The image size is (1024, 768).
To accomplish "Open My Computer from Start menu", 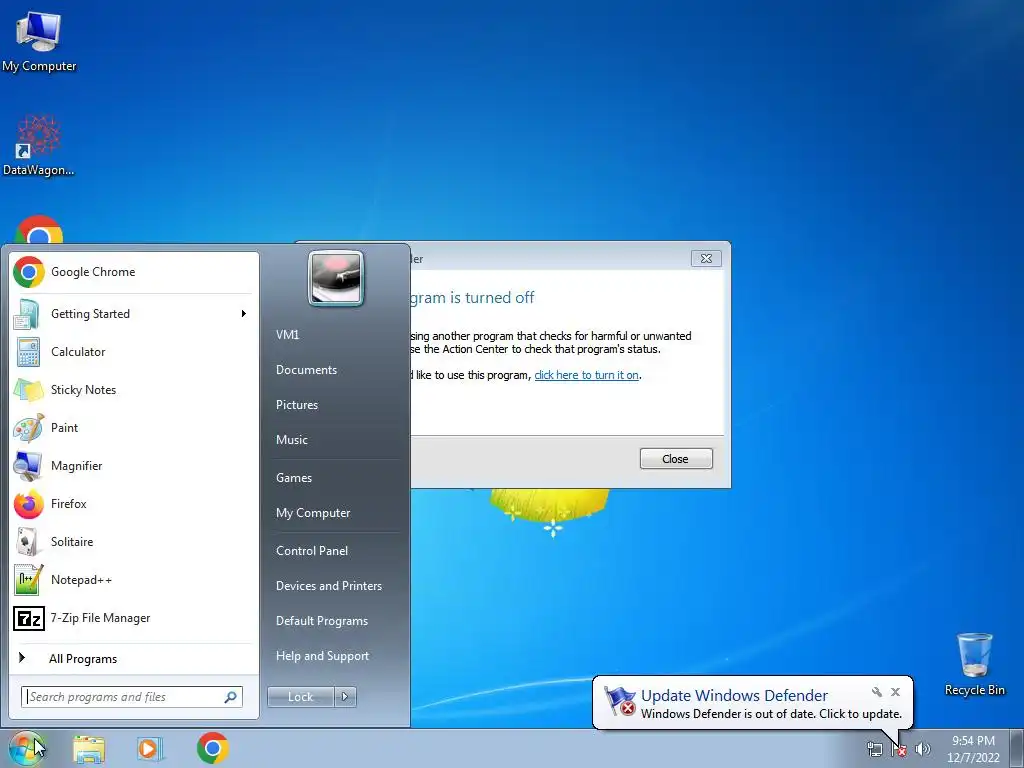I will [313, 513].
